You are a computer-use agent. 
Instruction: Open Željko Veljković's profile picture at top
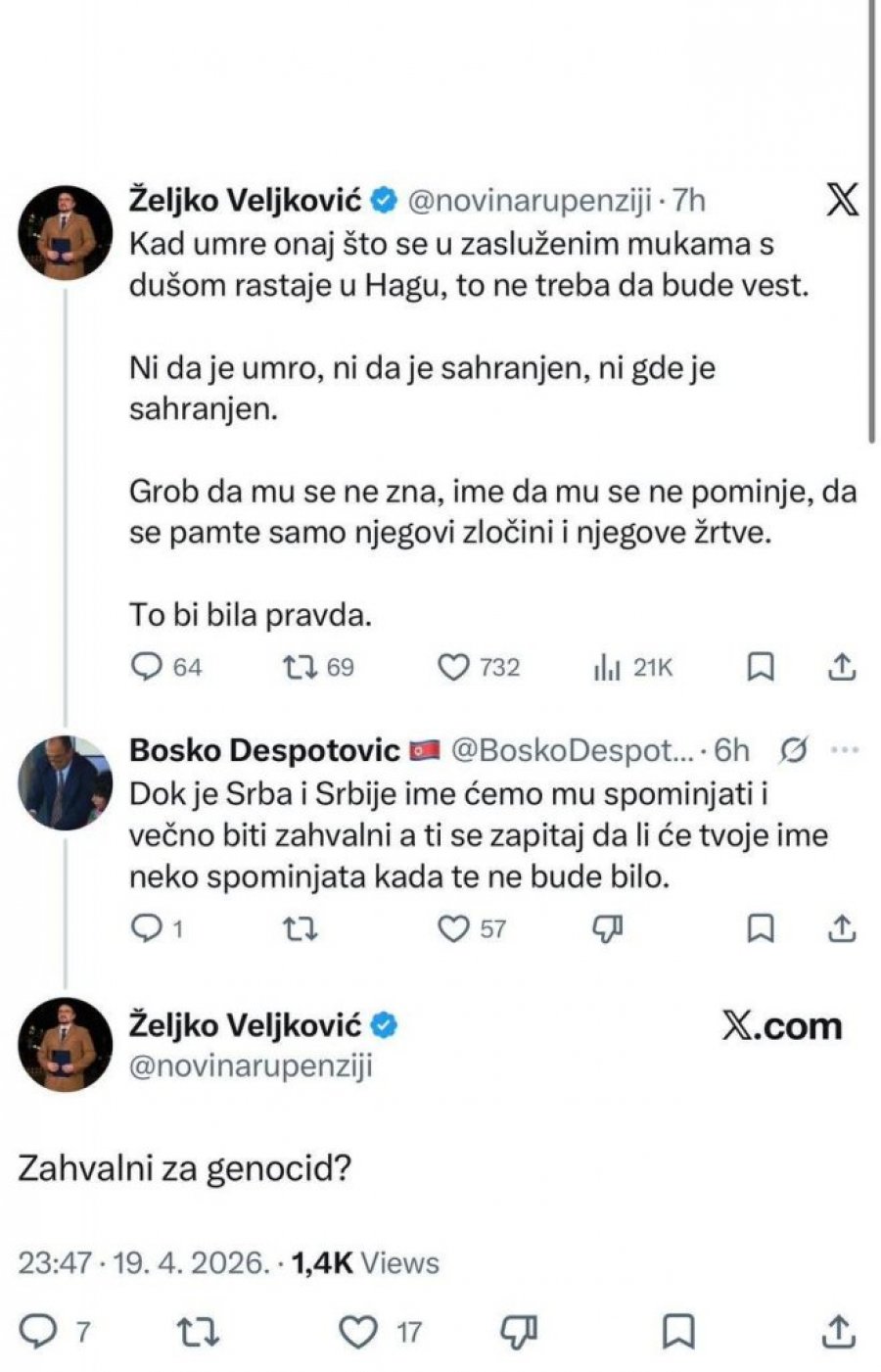67,234
